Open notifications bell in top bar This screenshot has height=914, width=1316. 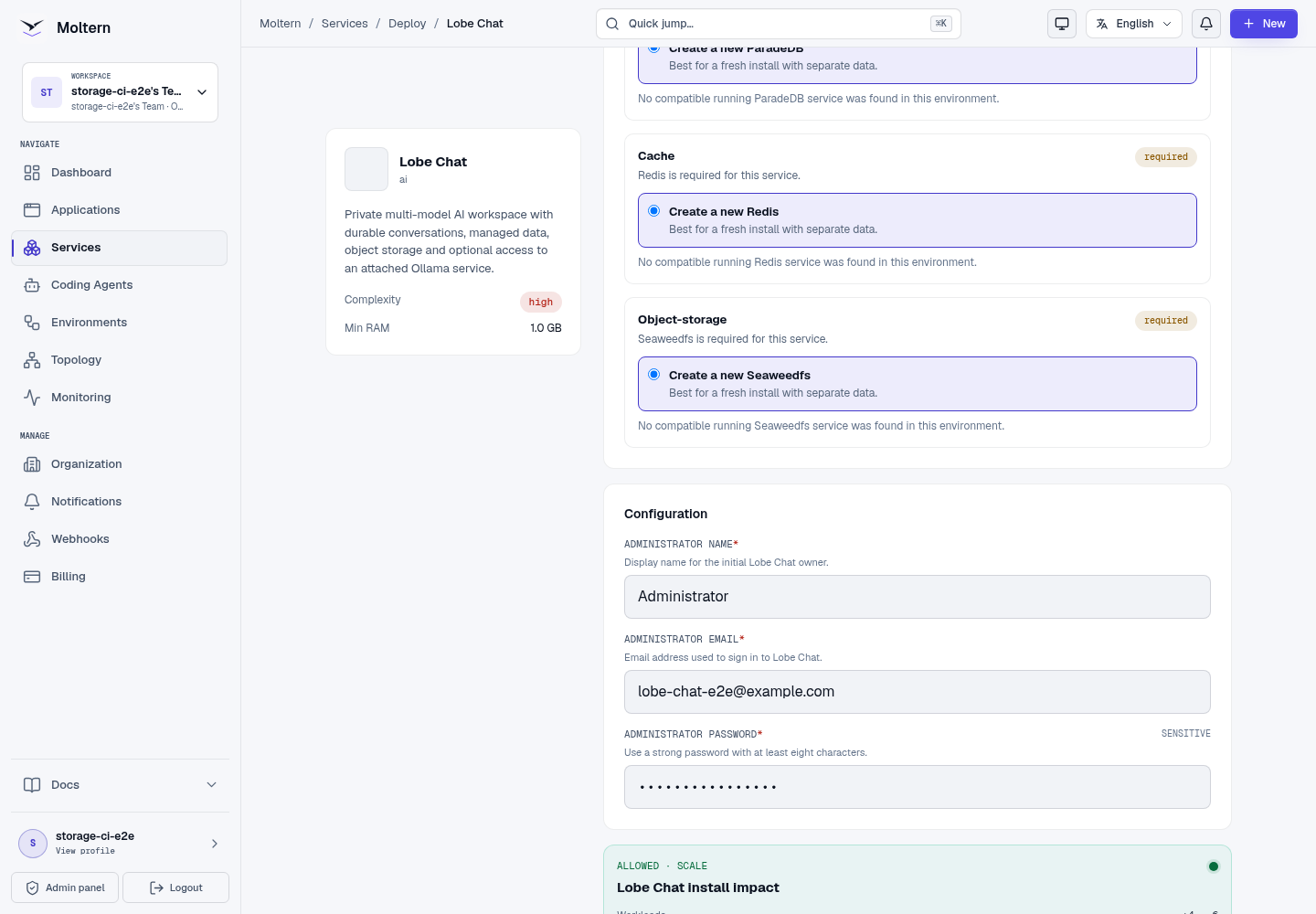click(x=1206, y=24)
